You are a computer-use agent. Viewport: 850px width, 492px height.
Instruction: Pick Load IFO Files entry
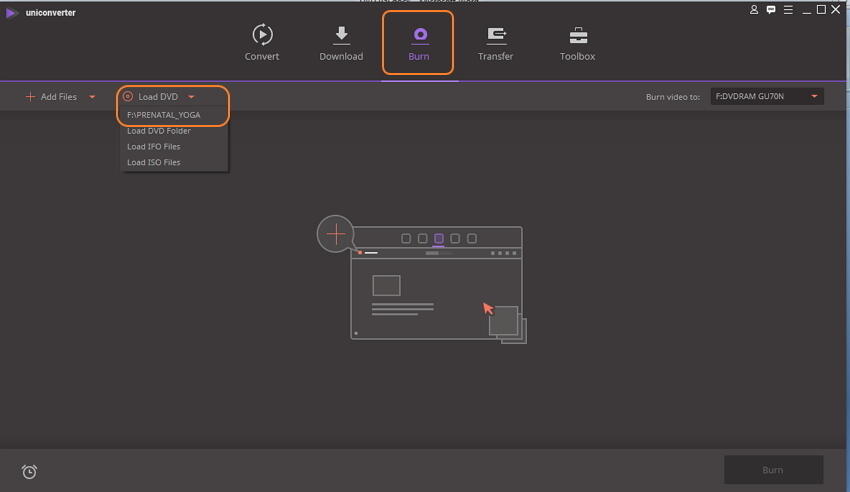point(154,147)
